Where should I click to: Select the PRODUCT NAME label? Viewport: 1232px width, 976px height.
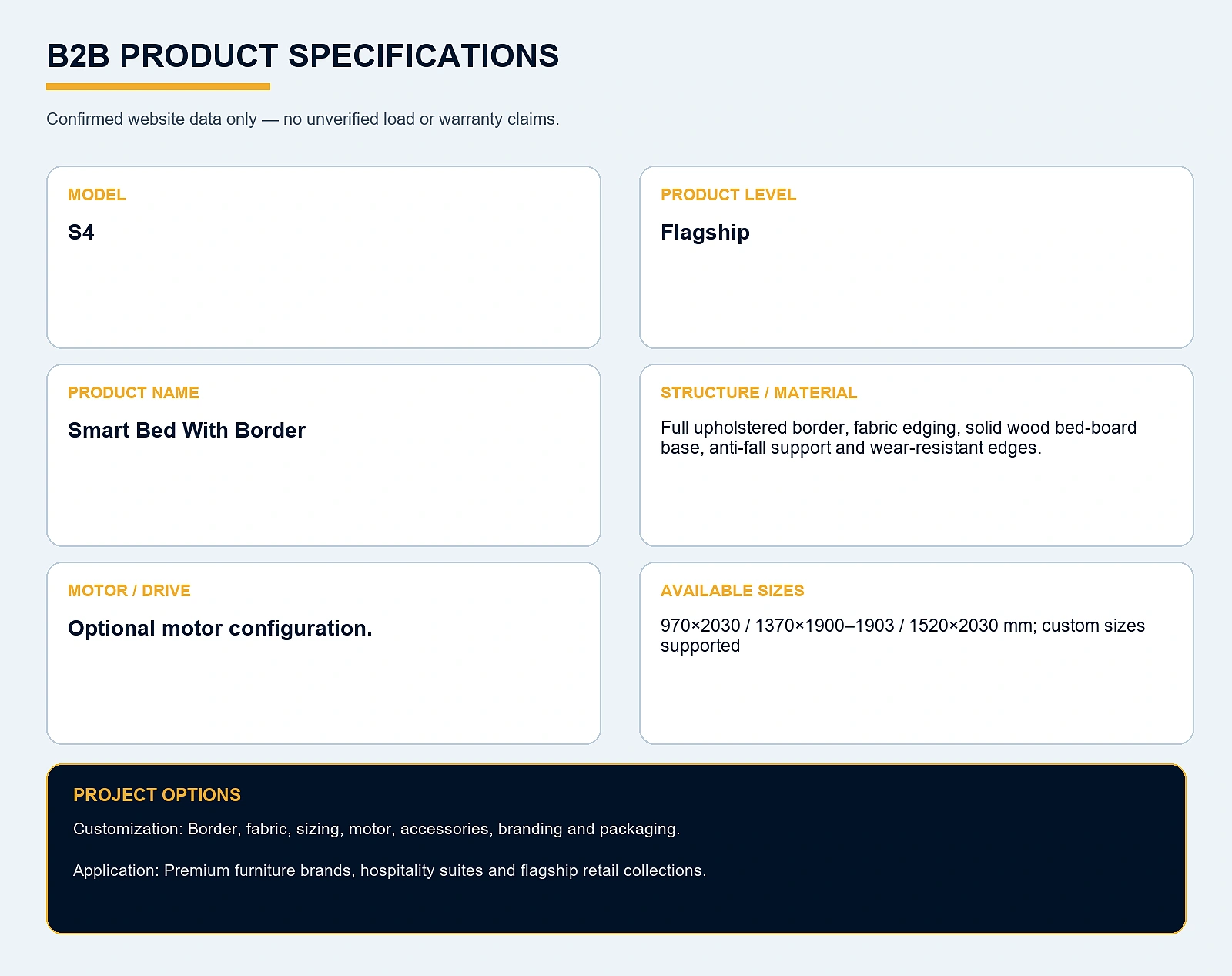pyautogui.click(x=133, y=393)
